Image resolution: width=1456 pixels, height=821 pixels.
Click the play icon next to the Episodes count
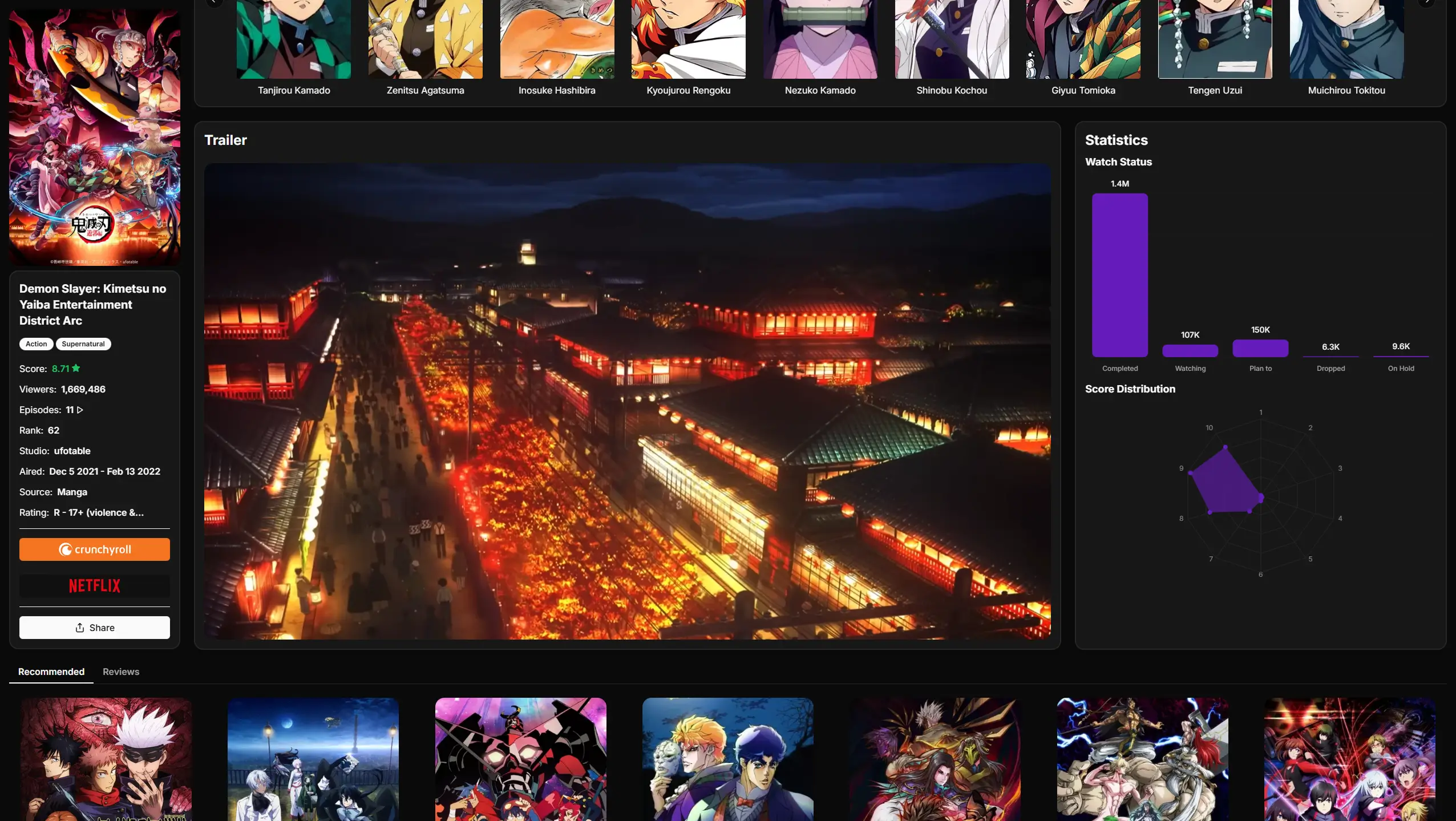pyautogui.click(x=80, y=410)
